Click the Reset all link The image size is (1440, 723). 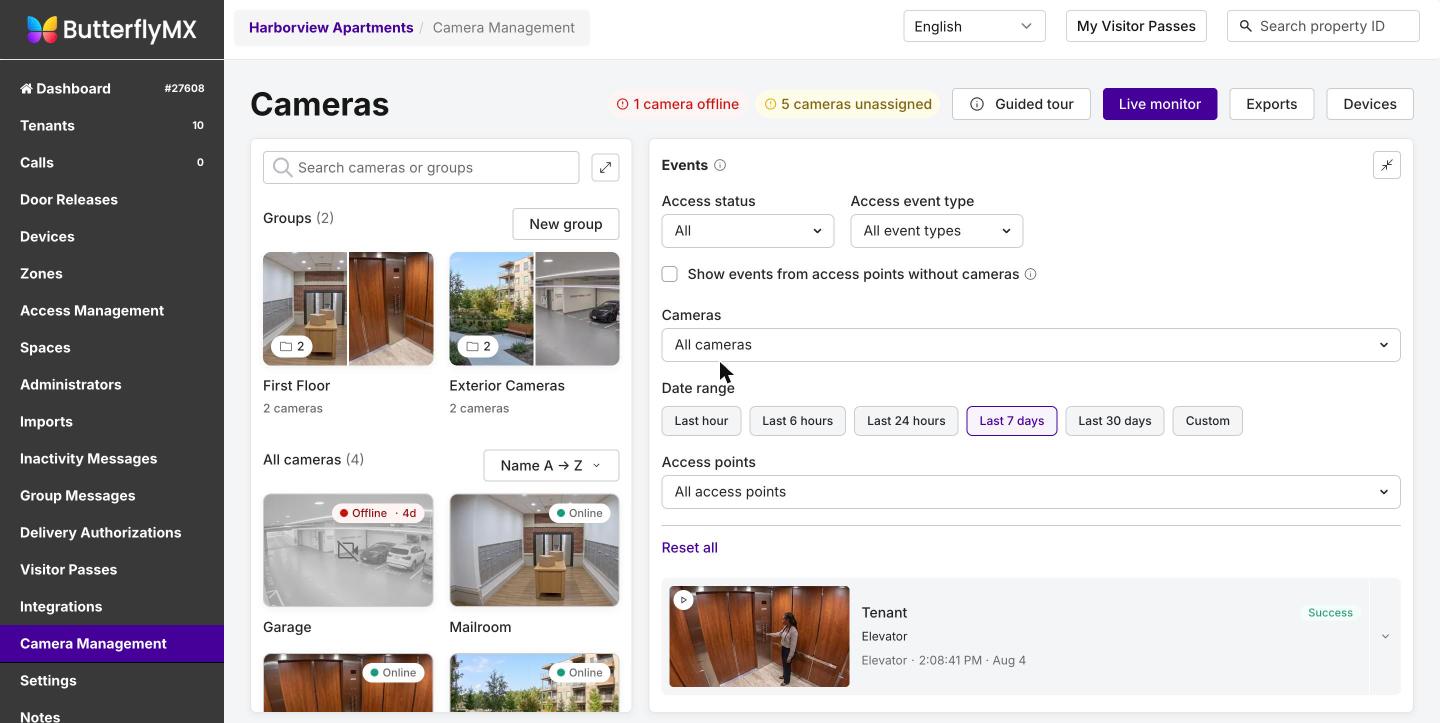pyautogui.click(x=690, y=548)
